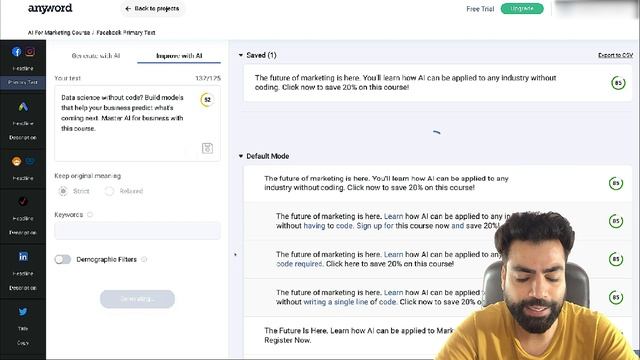
Task: Open Headline under the LinkedIn icon
Action: coord(23,273)
